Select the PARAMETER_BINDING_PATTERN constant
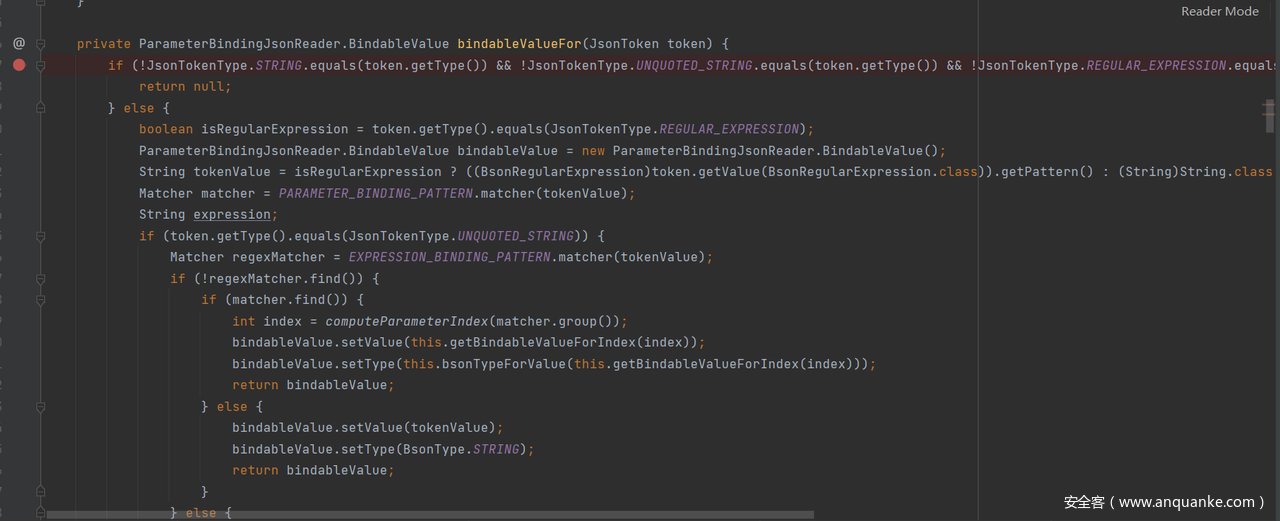The width and height of the screenshot is (1280, 521). point(376,193)
